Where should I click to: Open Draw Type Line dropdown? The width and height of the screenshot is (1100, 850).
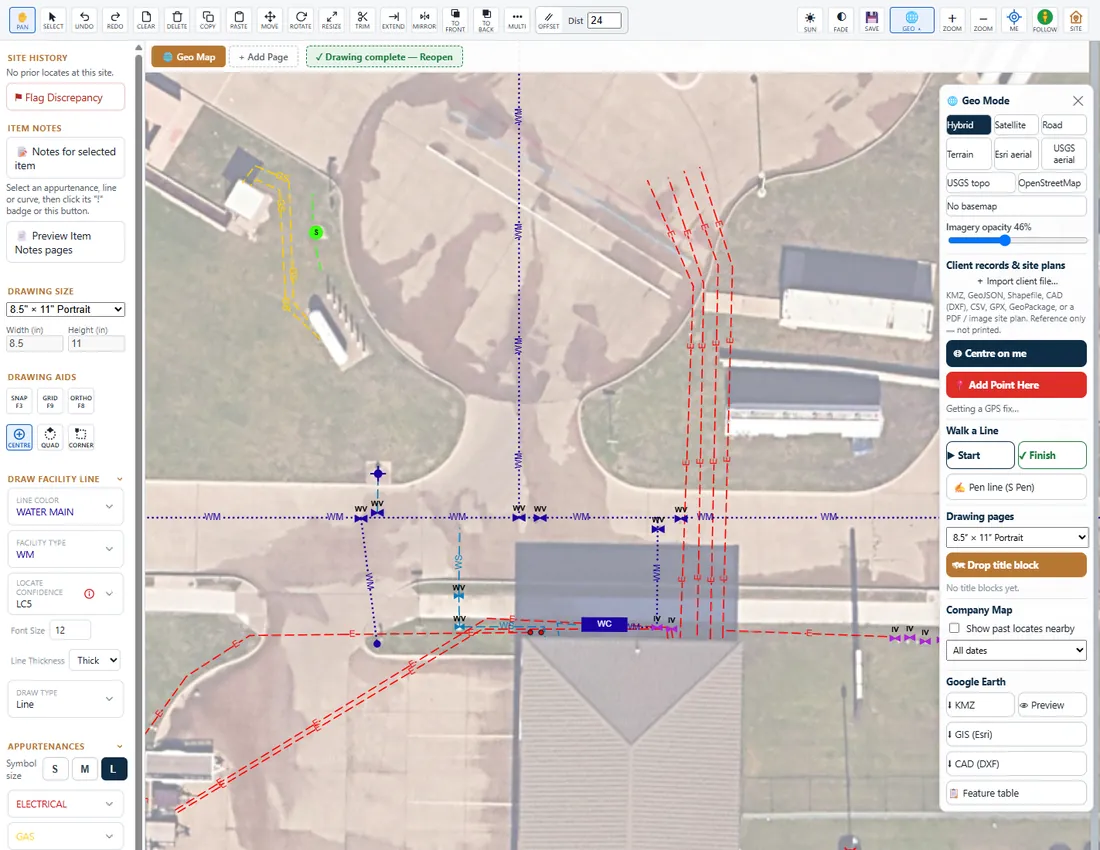65,699
